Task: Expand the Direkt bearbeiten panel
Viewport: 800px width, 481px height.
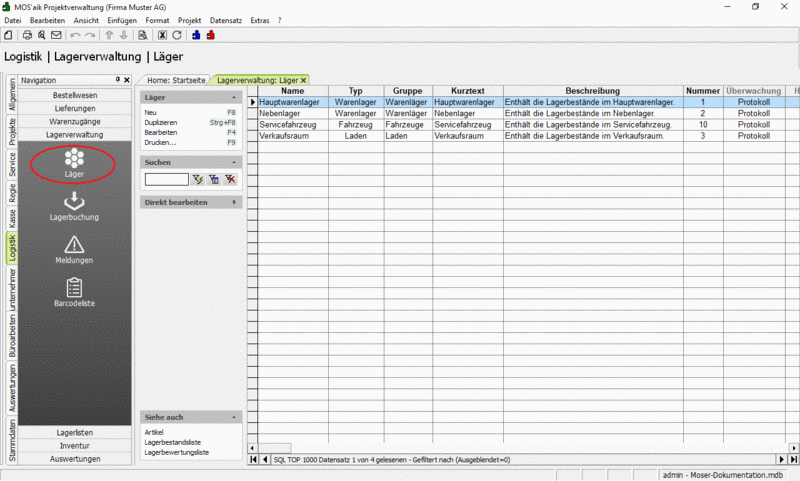Action: tap(234, 202)
